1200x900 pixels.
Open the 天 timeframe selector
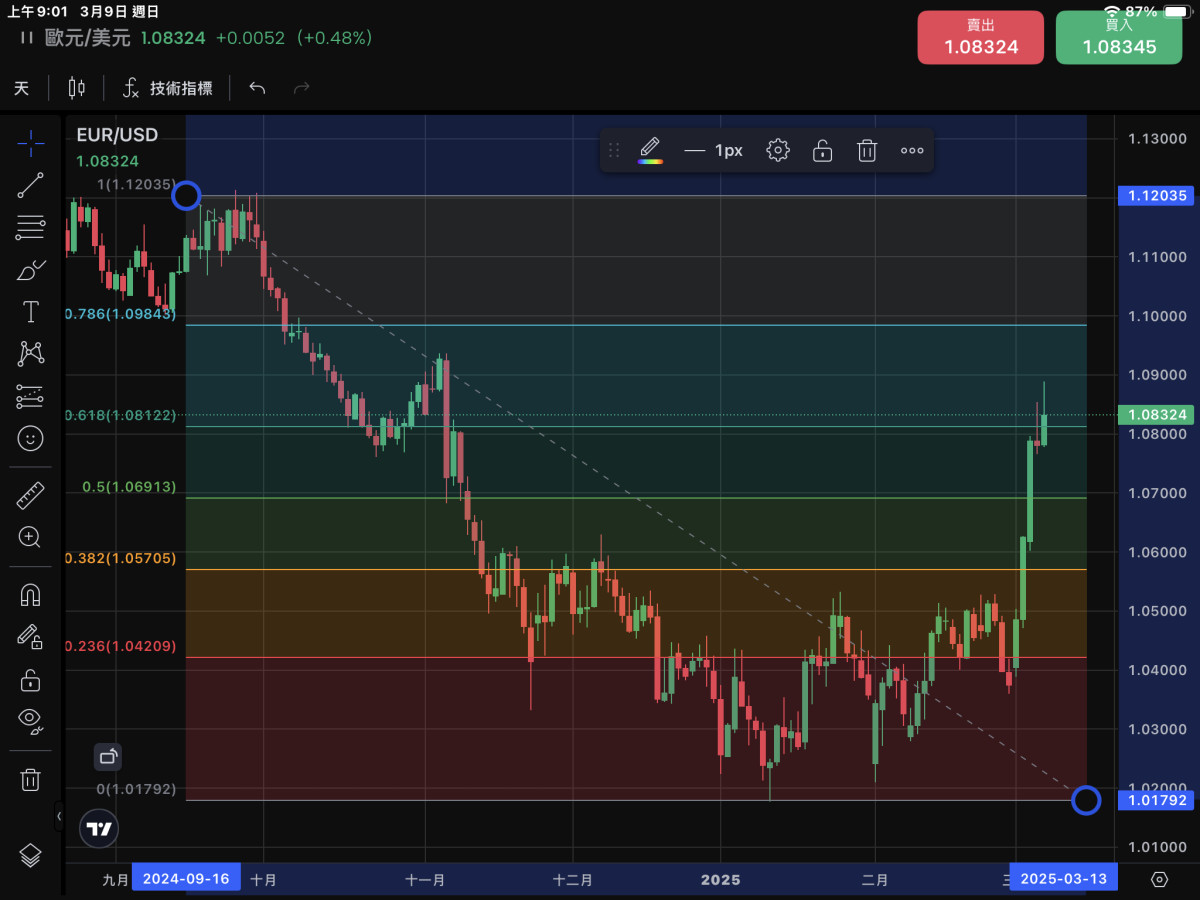22,88
